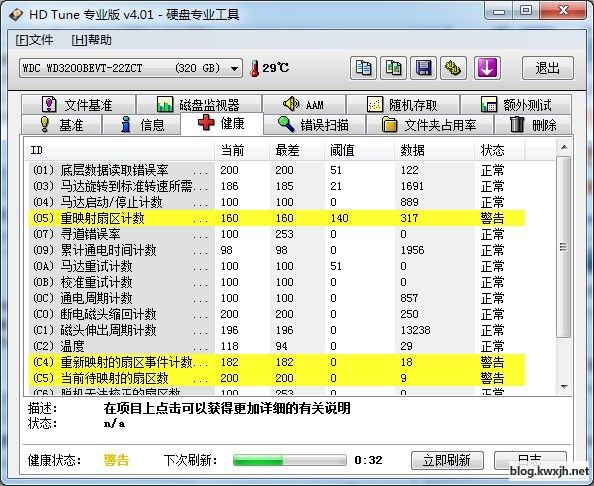Select row (C5) 当前待映射的扇区数
Viewport: 594px width, 486px height.
tap(277, 378)
